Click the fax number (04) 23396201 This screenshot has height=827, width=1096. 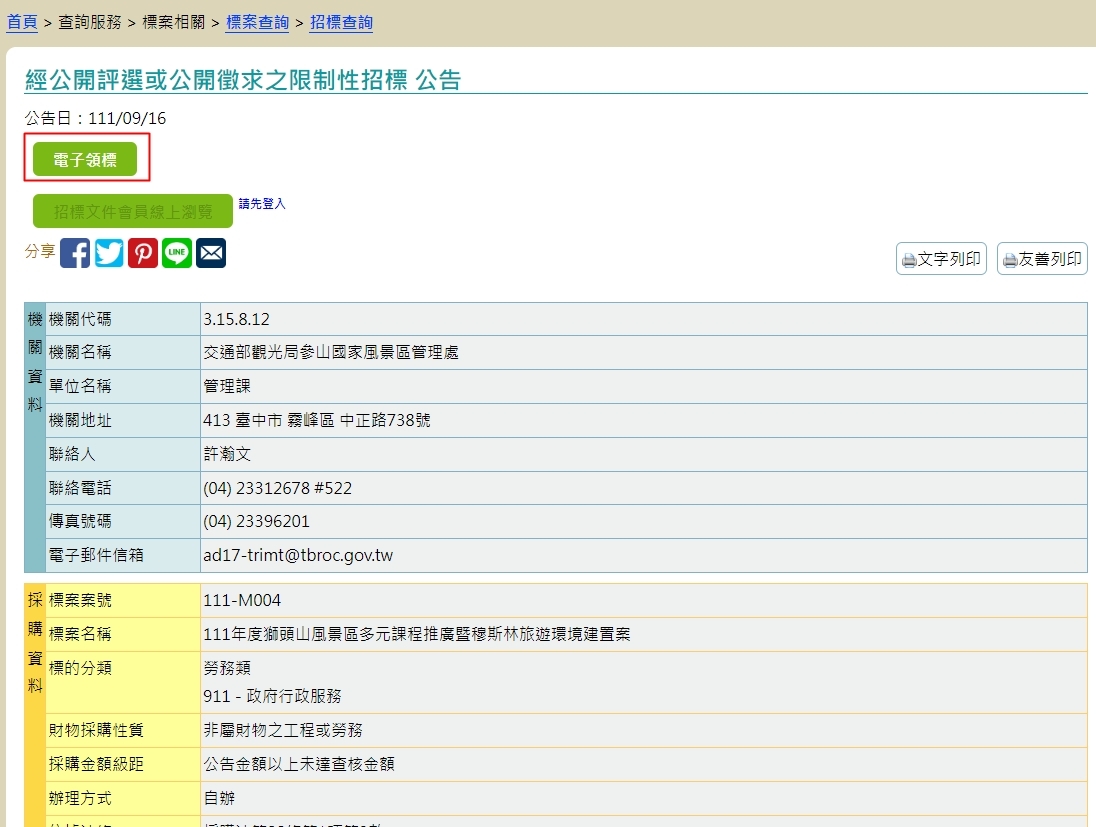[256, 522]
